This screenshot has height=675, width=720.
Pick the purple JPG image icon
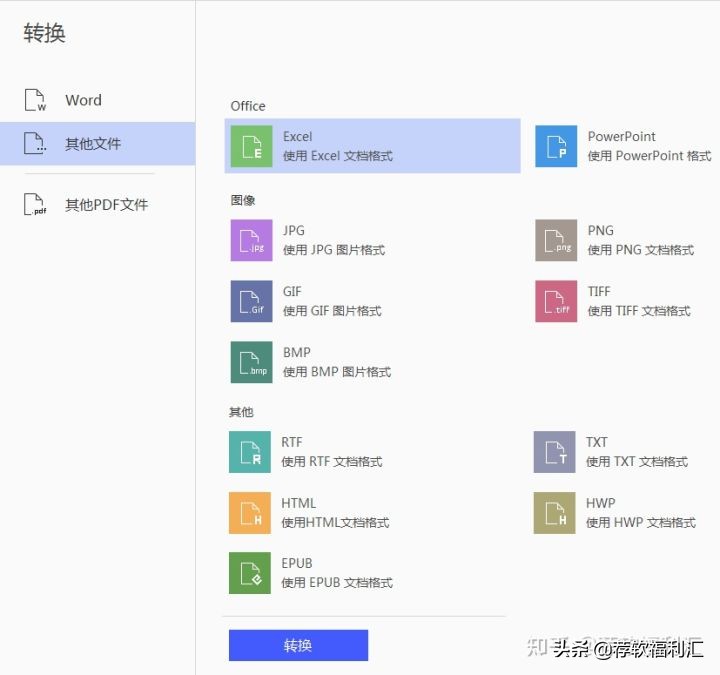pos(251,240)
